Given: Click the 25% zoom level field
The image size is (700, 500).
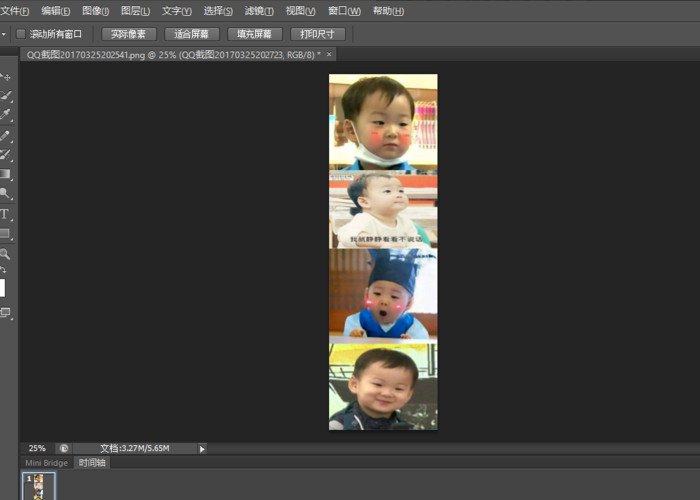Looking at the screenshot, I should point(37,448).
